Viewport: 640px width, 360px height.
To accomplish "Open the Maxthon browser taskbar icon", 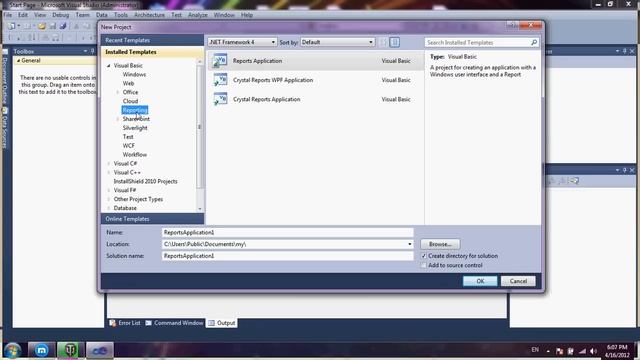I will [x=41, y=350].
